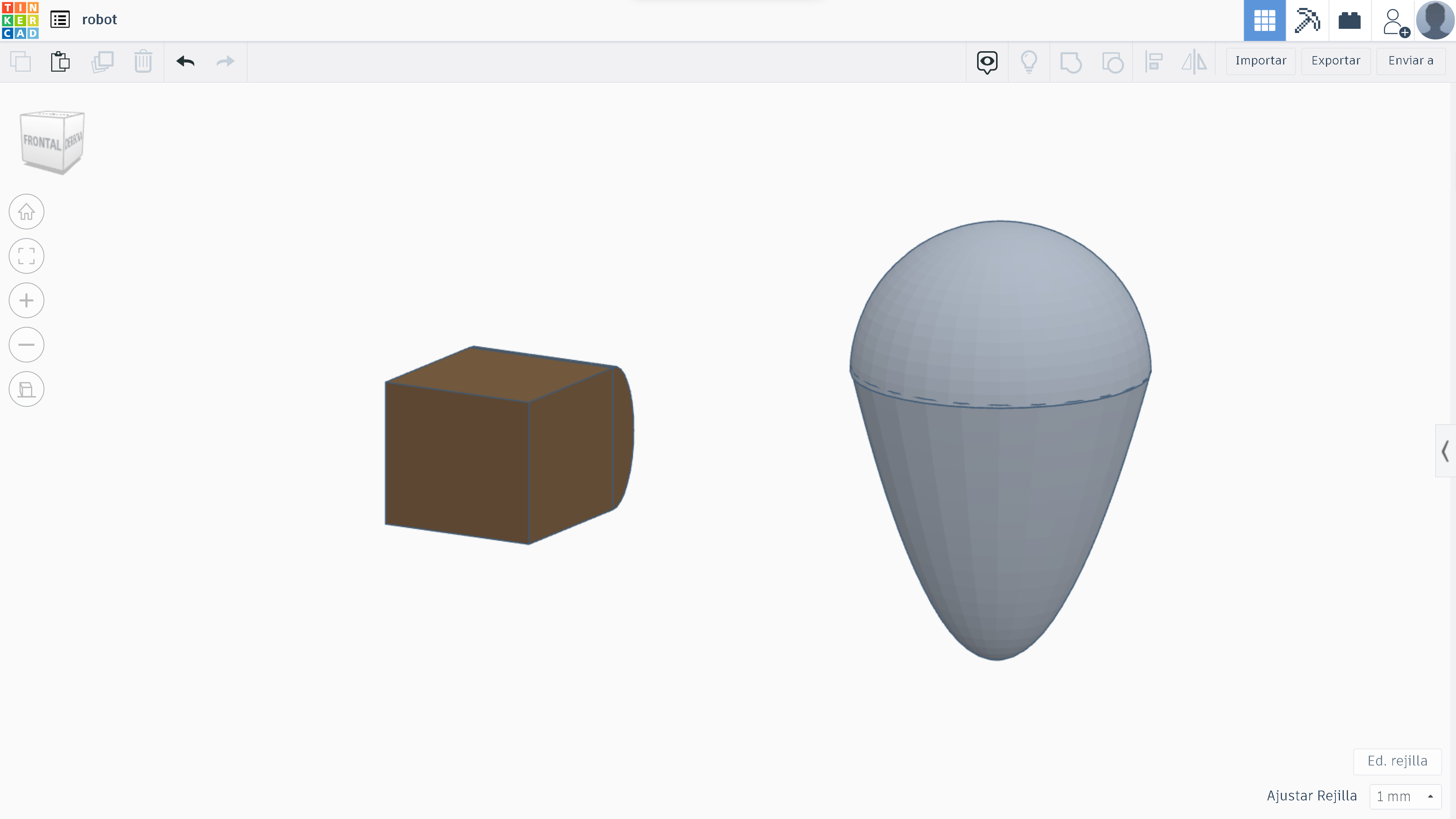Open the Ajustar Rejilla 1 mm dropdown
This screenshot has width=1456, height=819.
1405,796
